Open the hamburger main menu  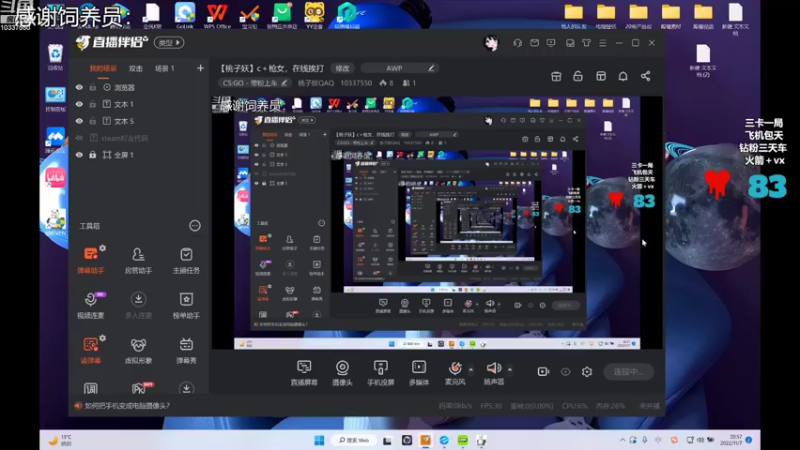click(x=603, y=43)
